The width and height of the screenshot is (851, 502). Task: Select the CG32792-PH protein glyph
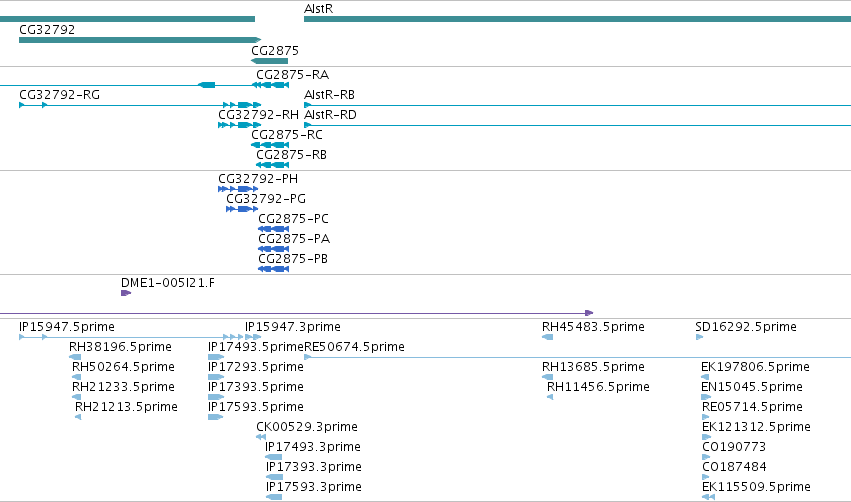238,189
